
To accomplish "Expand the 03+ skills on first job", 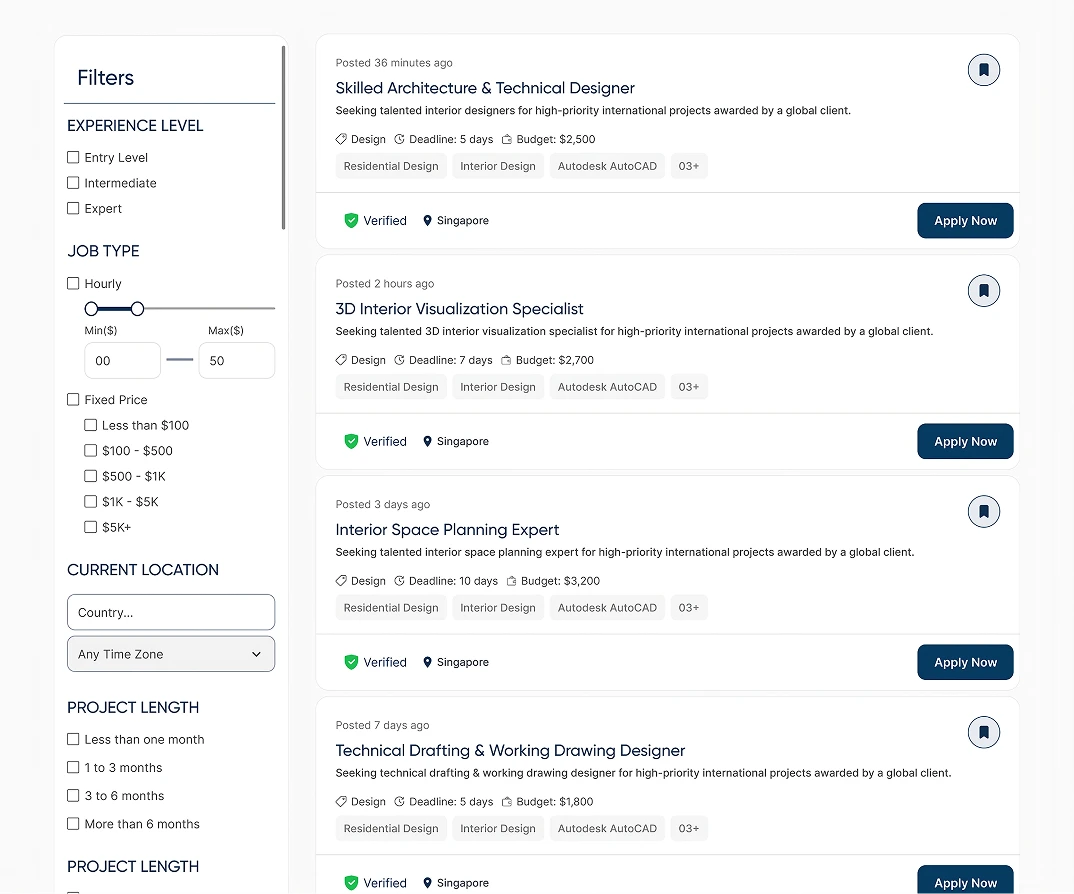I will [689, 167].
